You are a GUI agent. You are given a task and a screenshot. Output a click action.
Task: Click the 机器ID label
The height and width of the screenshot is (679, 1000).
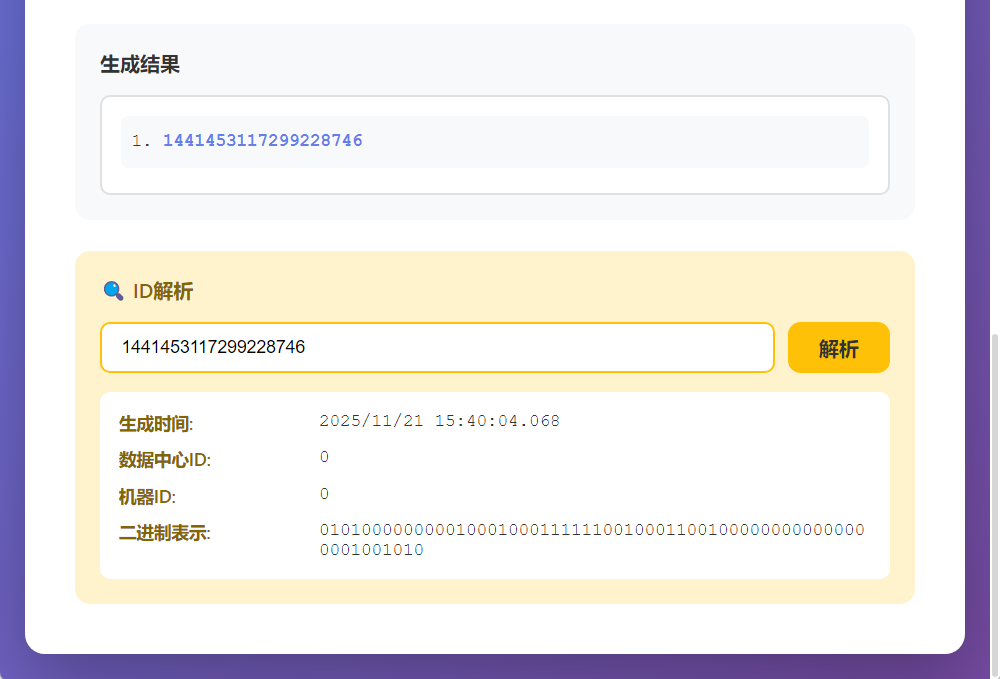147,497
